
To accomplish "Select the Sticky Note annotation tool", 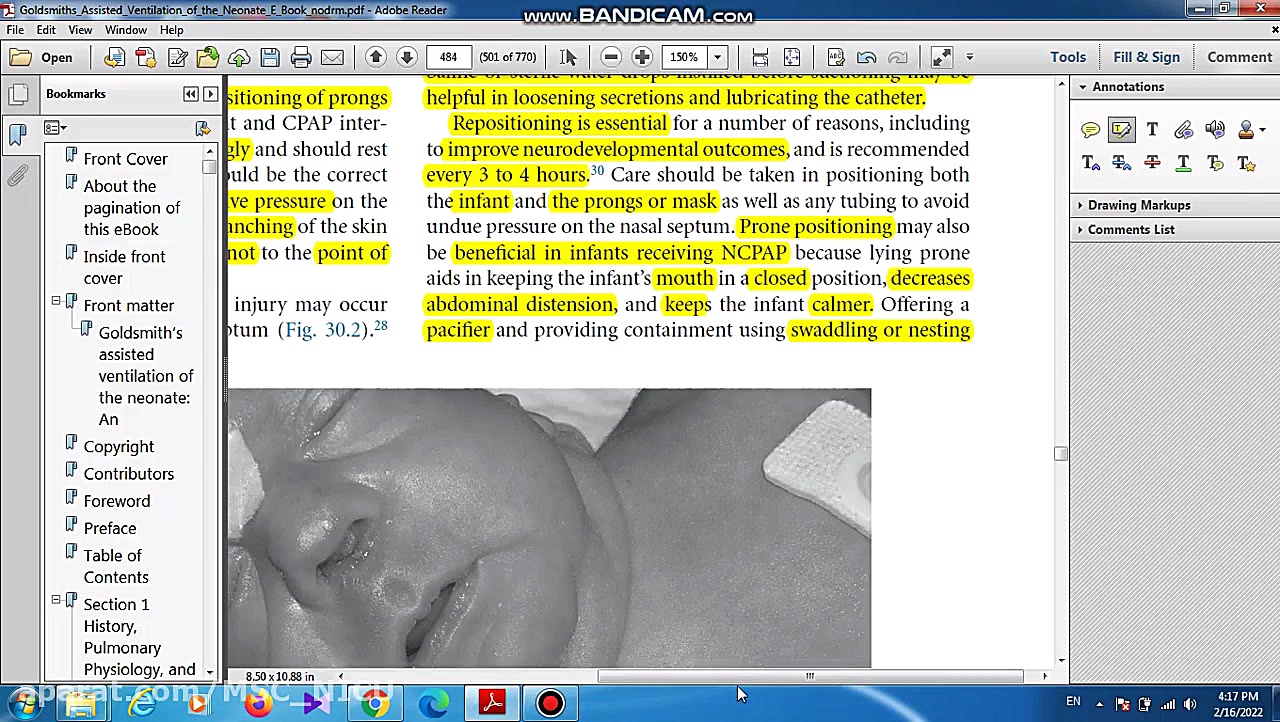I will point(1090,130).
